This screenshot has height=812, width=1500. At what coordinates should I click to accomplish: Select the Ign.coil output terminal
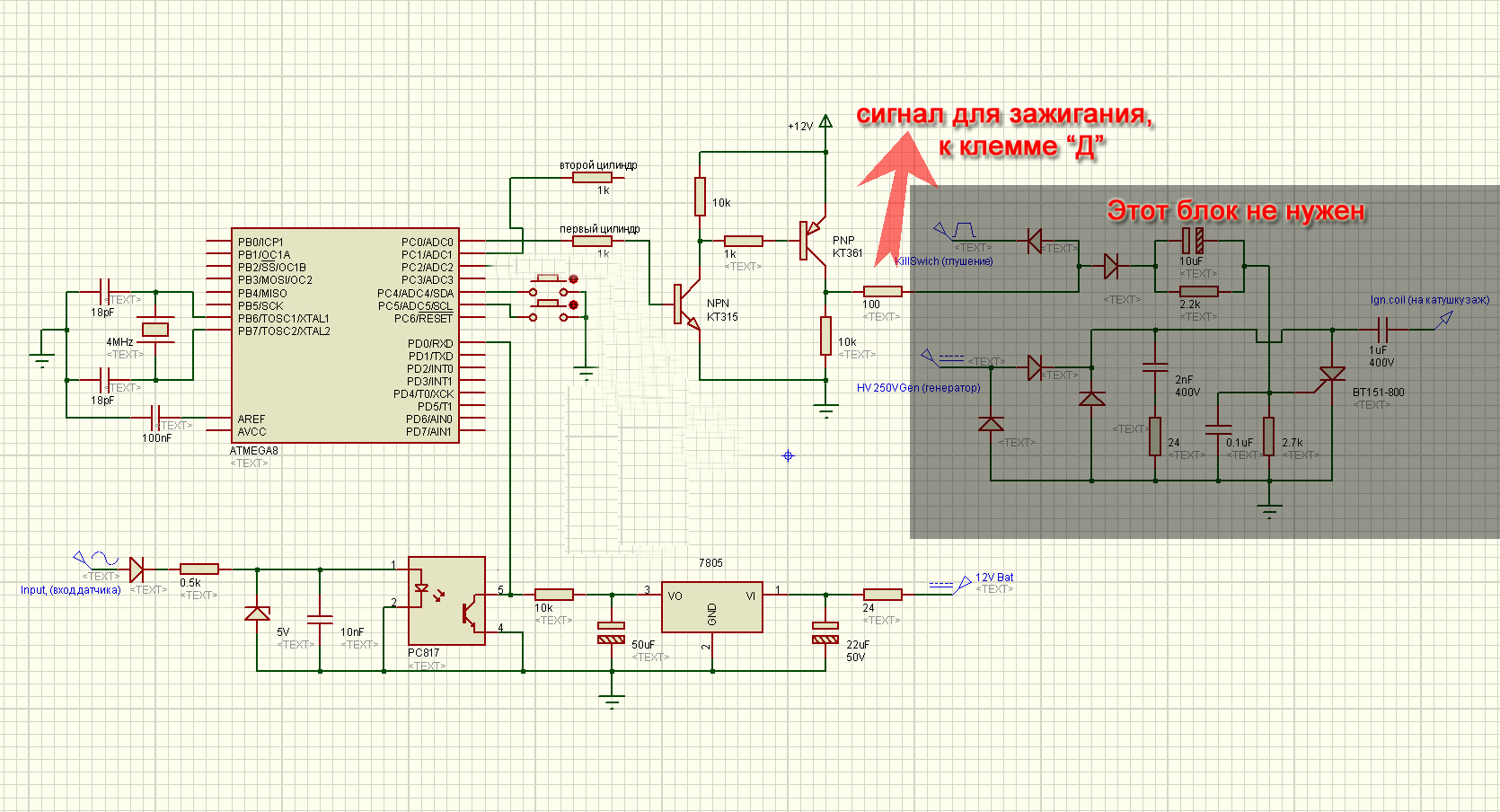(1444, 319)
